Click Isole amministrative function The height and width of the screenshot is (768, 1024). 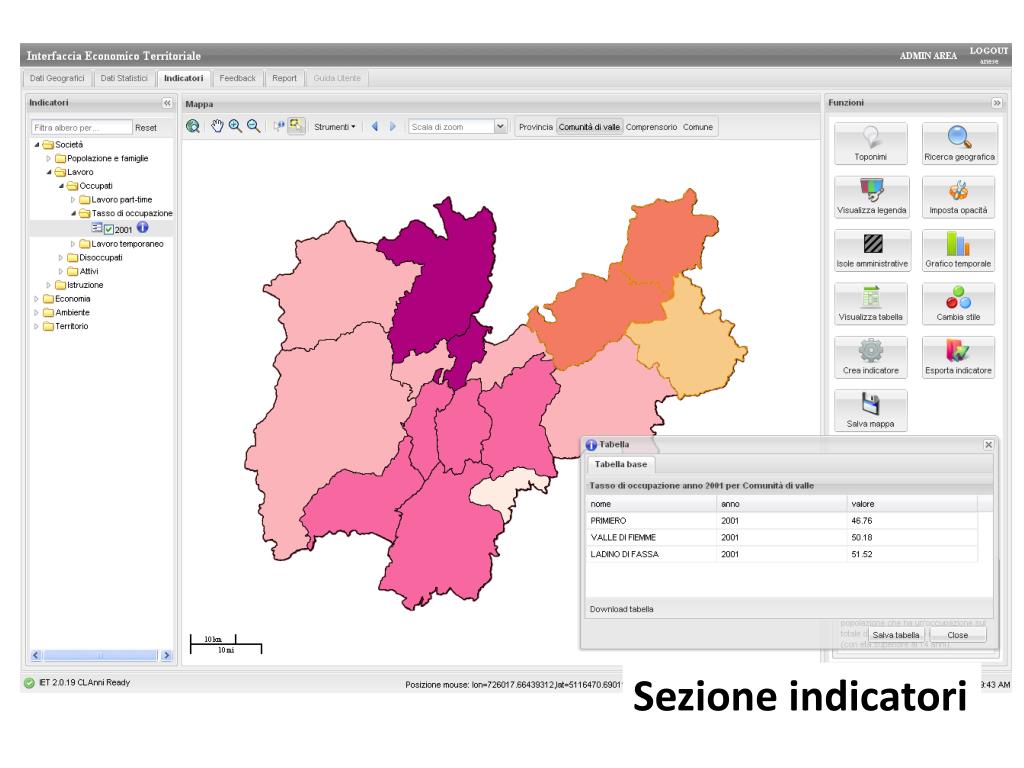pos(872,250)
